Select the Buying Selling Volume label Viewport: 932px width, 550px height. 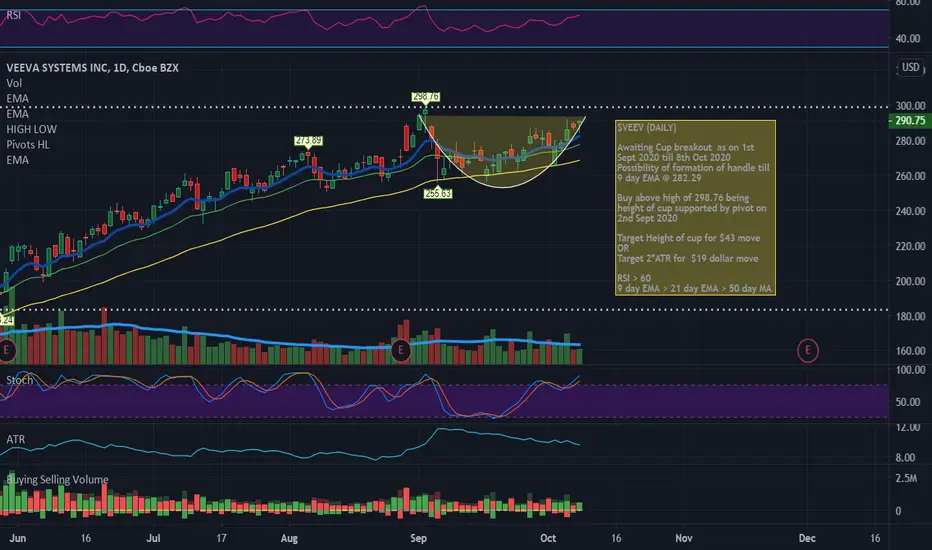coord(57,479)
